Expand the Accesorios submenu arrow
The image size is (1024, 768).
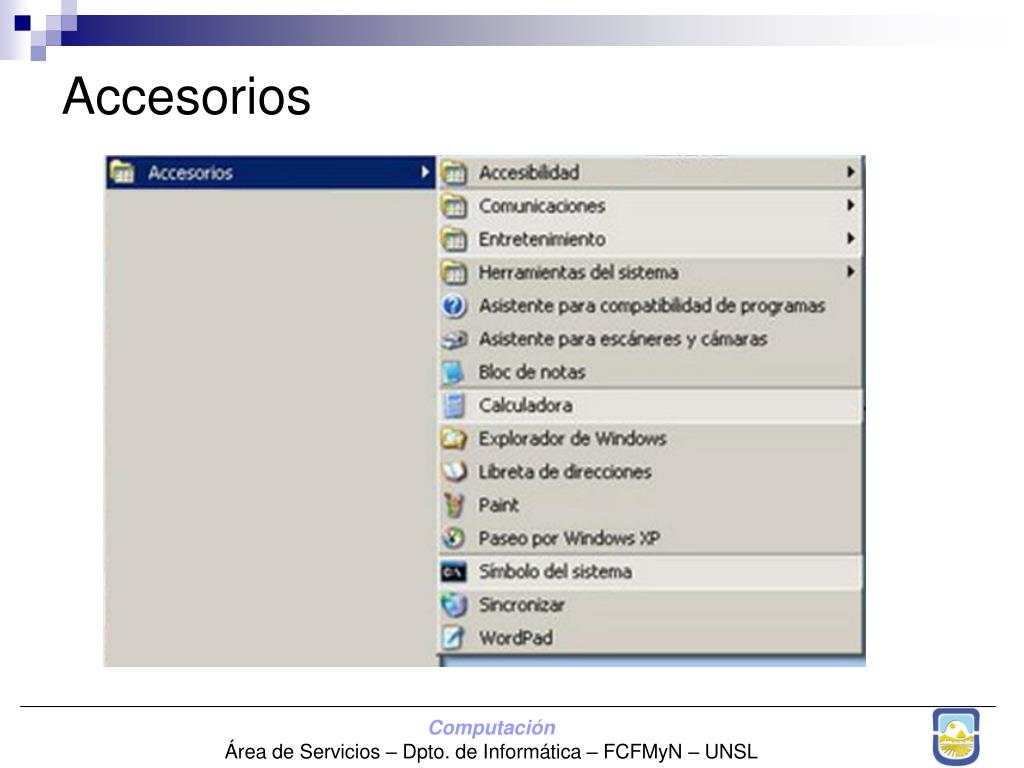(425, 172)
